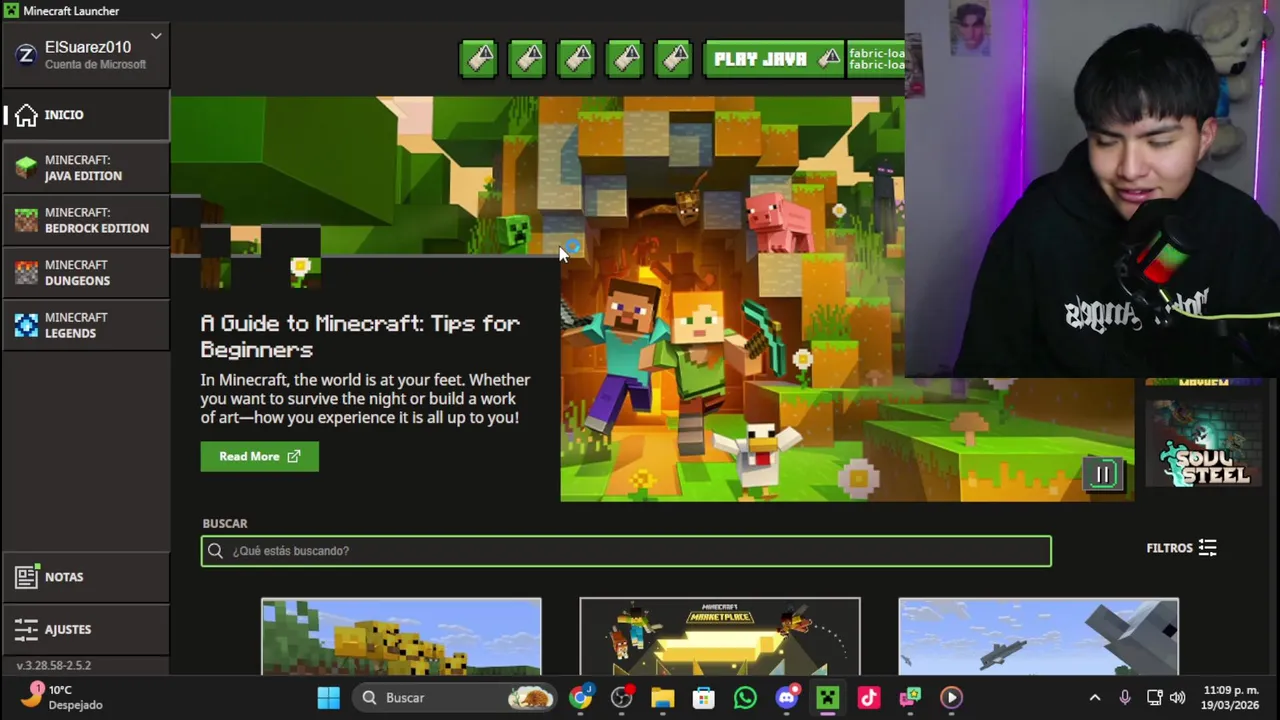Open TikTok from the taskbar
This screenshot has height=720, width=1280.
[868, 698]
